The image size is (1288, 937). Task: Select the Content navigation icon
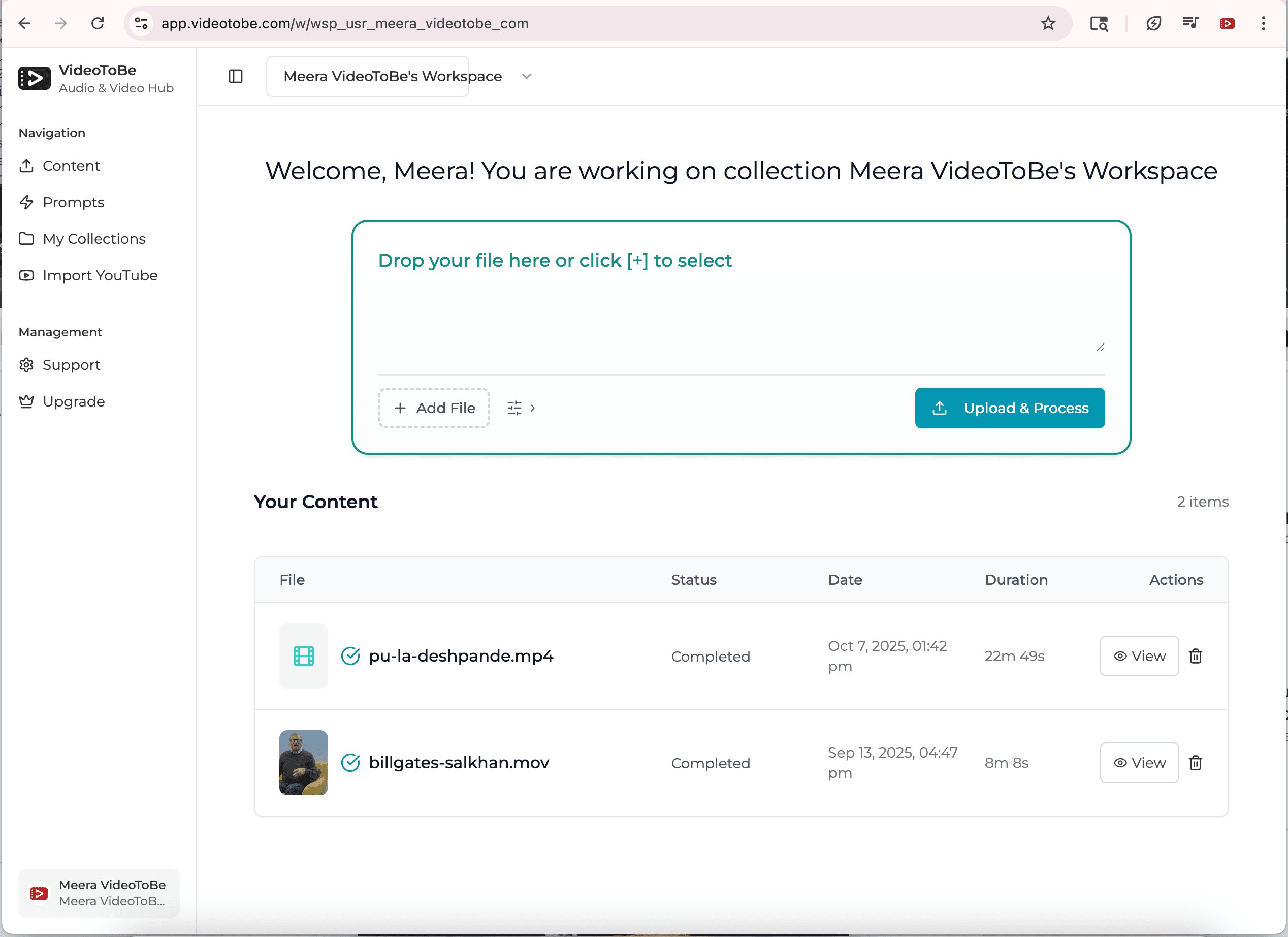click(27, 165)
